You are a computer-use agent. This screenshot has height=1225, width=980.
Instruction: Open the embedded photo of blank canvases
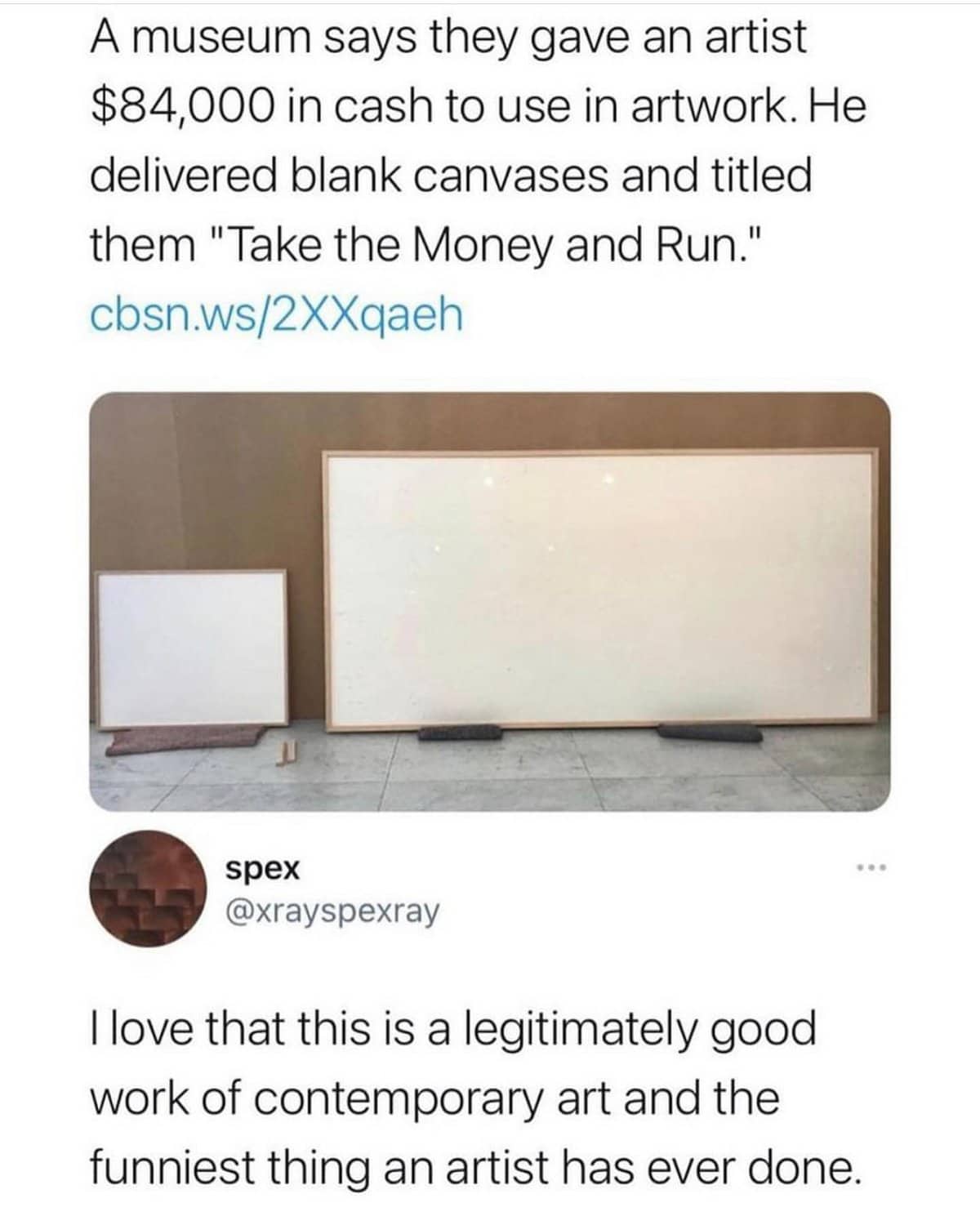coord(489,602)
